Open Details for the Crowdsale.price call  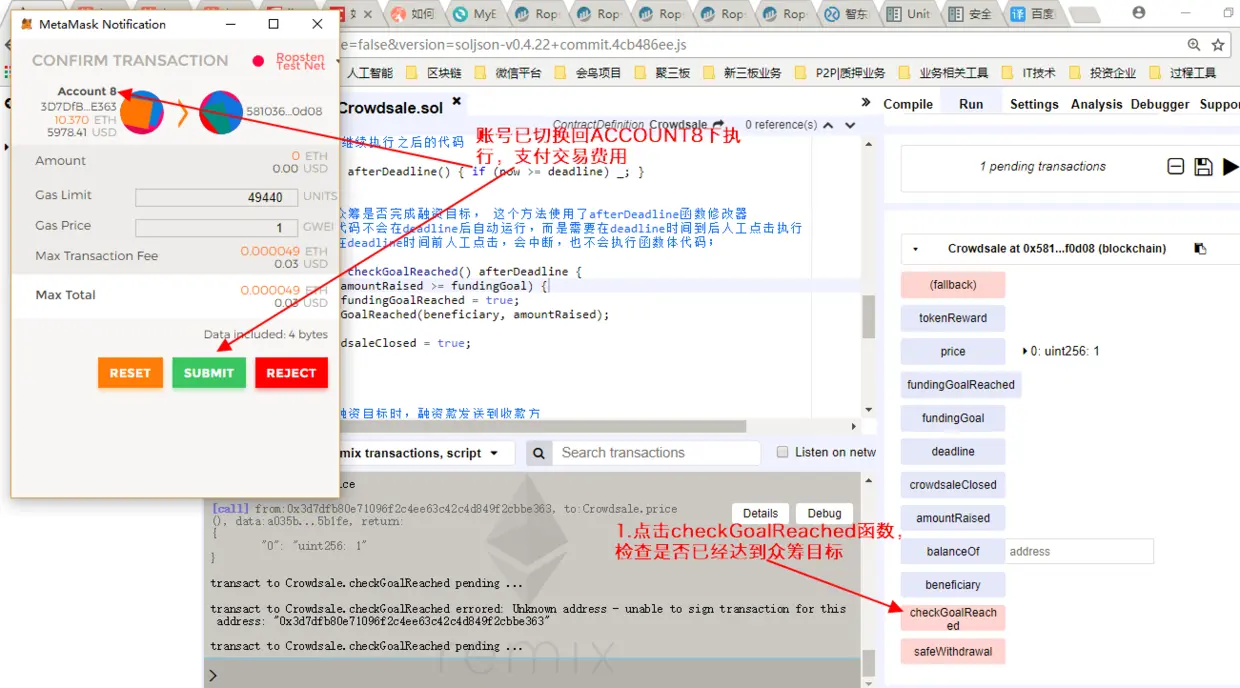click(760, 513)
